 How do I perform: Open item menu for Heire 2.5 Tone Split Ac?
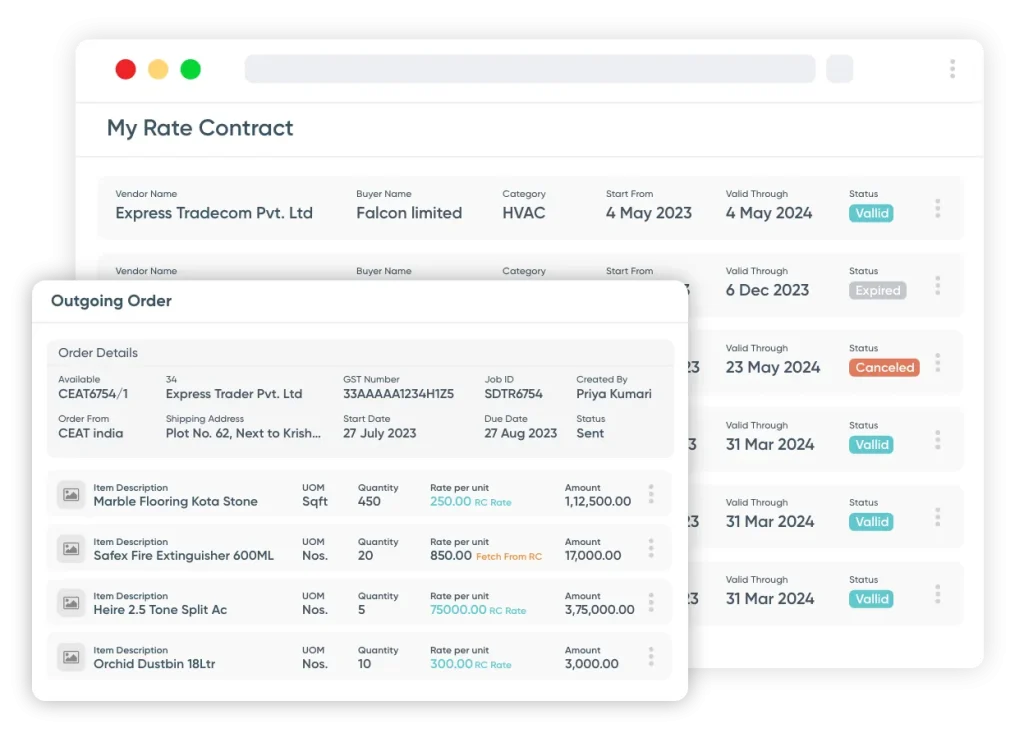(x=651, y=602)
